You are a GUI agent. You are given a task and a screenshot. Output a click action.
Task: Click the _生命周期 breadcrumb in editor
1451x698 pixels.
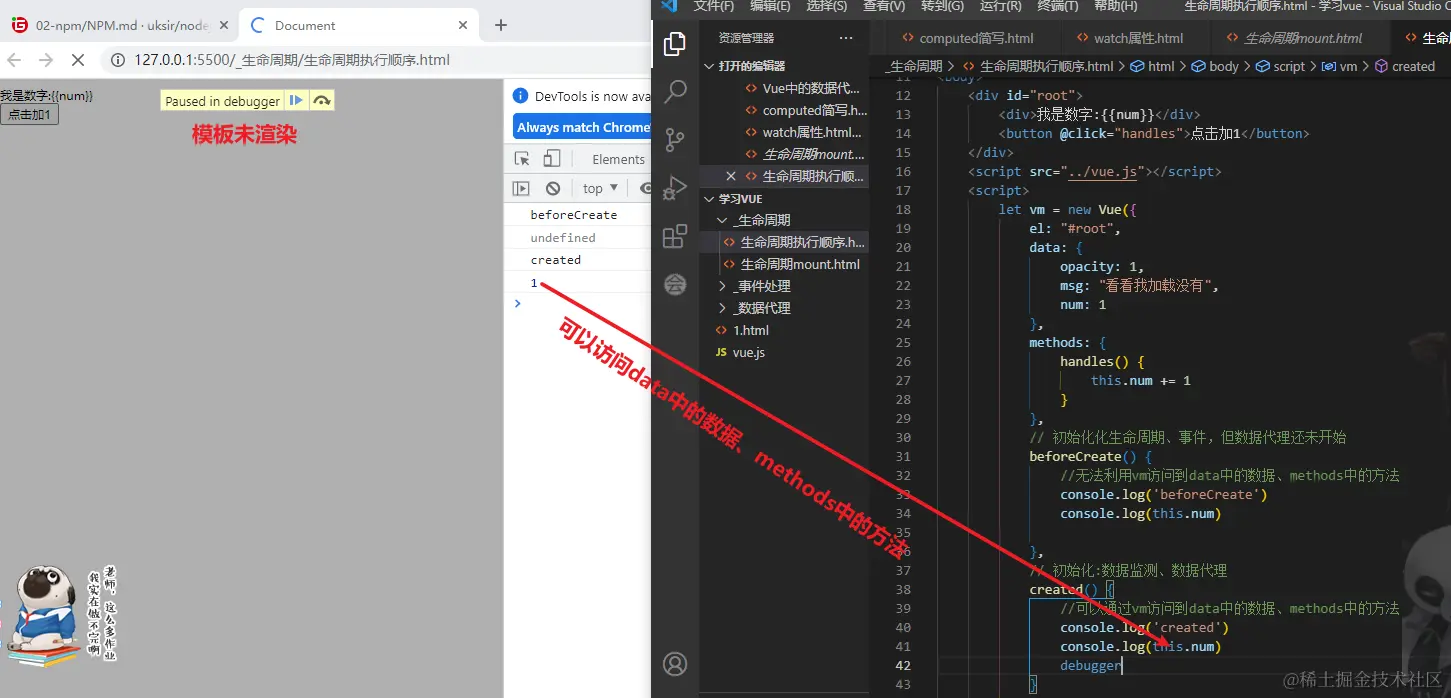(915, 66)
